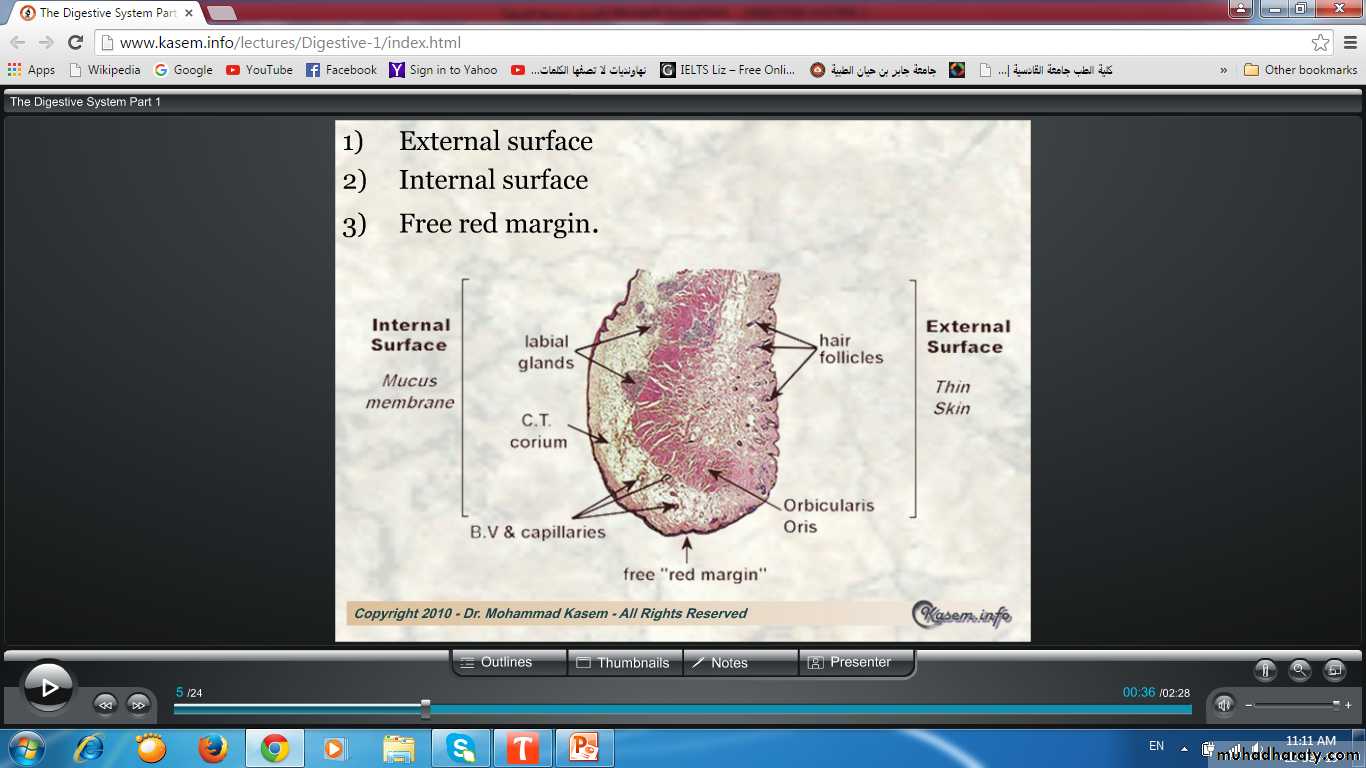Open the Other bookmarks folder

point(1301,70)
